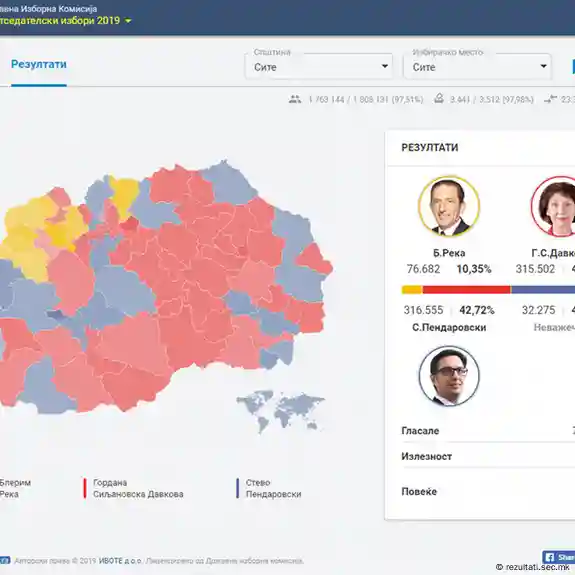
Task: Select Б.Река candidate portrait
Action: (449, 207)
